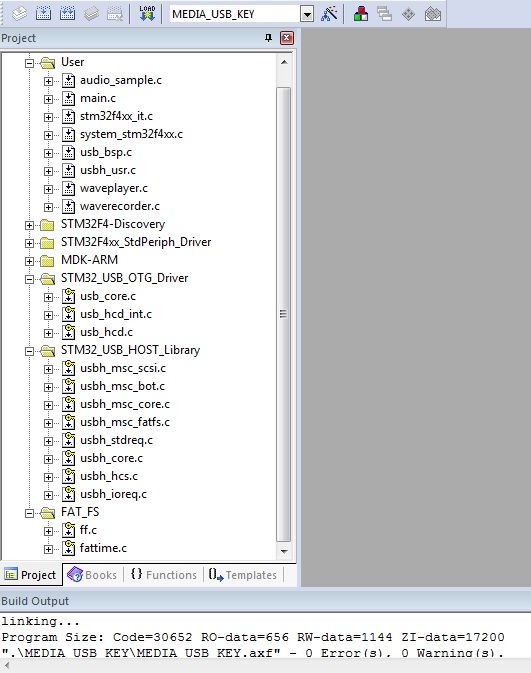
Task: Switch to the Templates tab
Action: (x=243, y=575)
